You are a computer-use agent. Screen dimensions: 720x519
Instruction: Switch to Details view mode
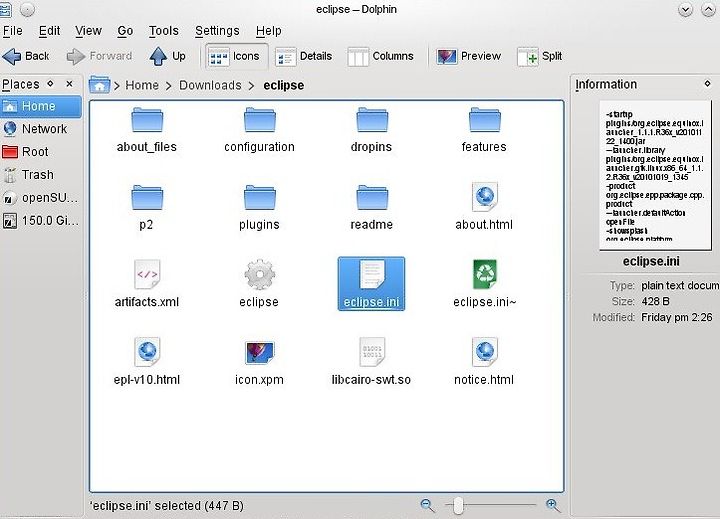(304, 56)
